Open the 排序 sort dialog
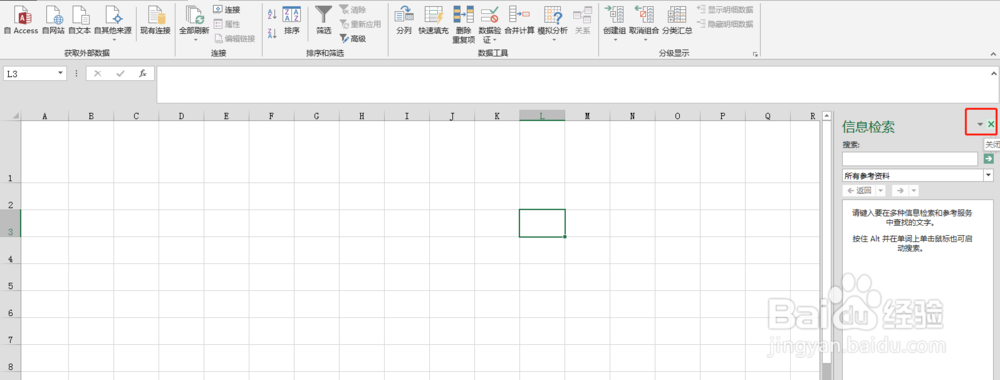The height and width of the screenshot is (380, 1000). coord(292,20)
